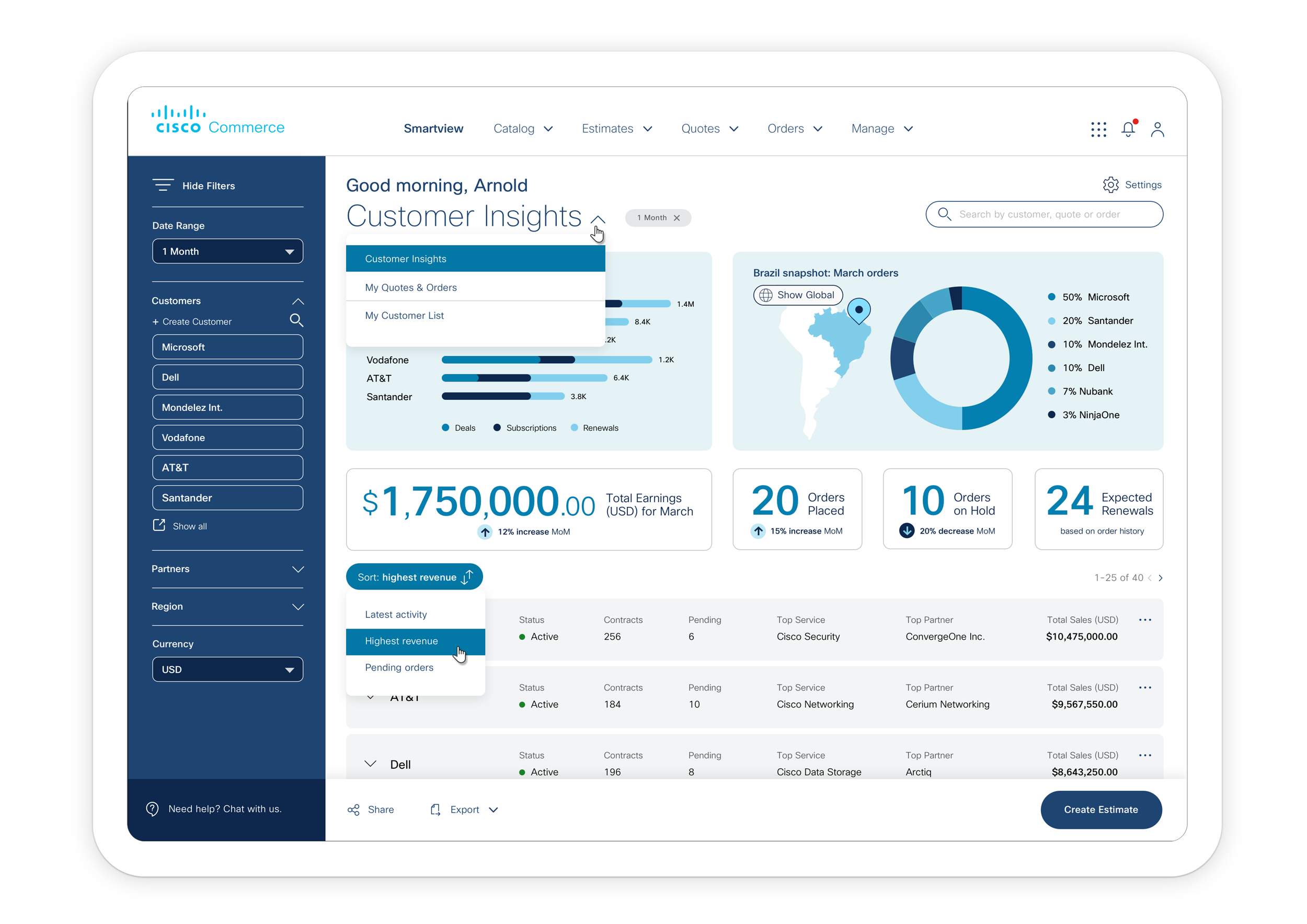Expand the Dell customer row
The height and width of the screenshot is (924, 1307).
[371, 764]
